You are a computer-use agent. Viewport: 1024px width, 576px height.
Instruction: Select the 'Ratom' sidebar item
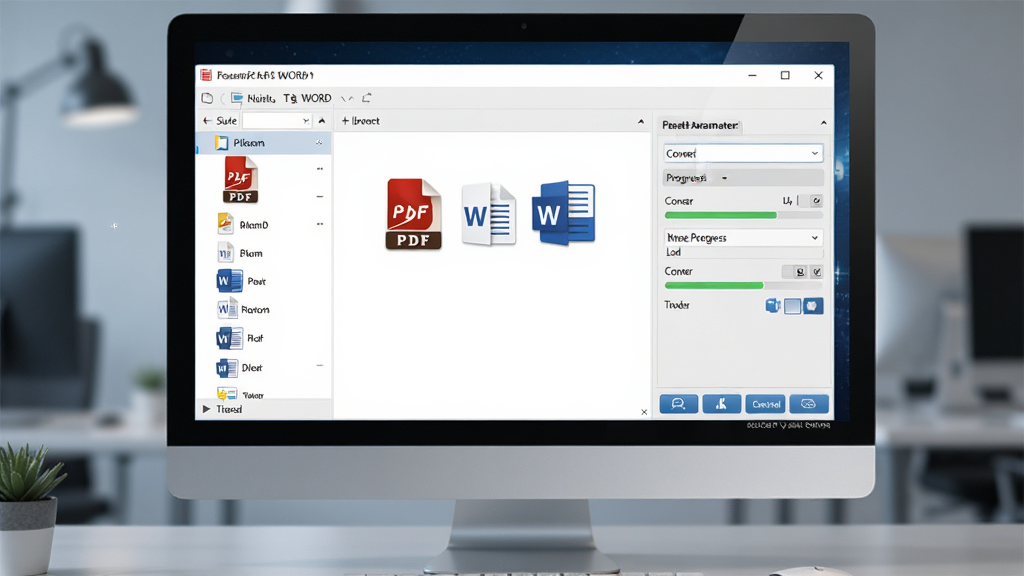(x=255, y=310)
